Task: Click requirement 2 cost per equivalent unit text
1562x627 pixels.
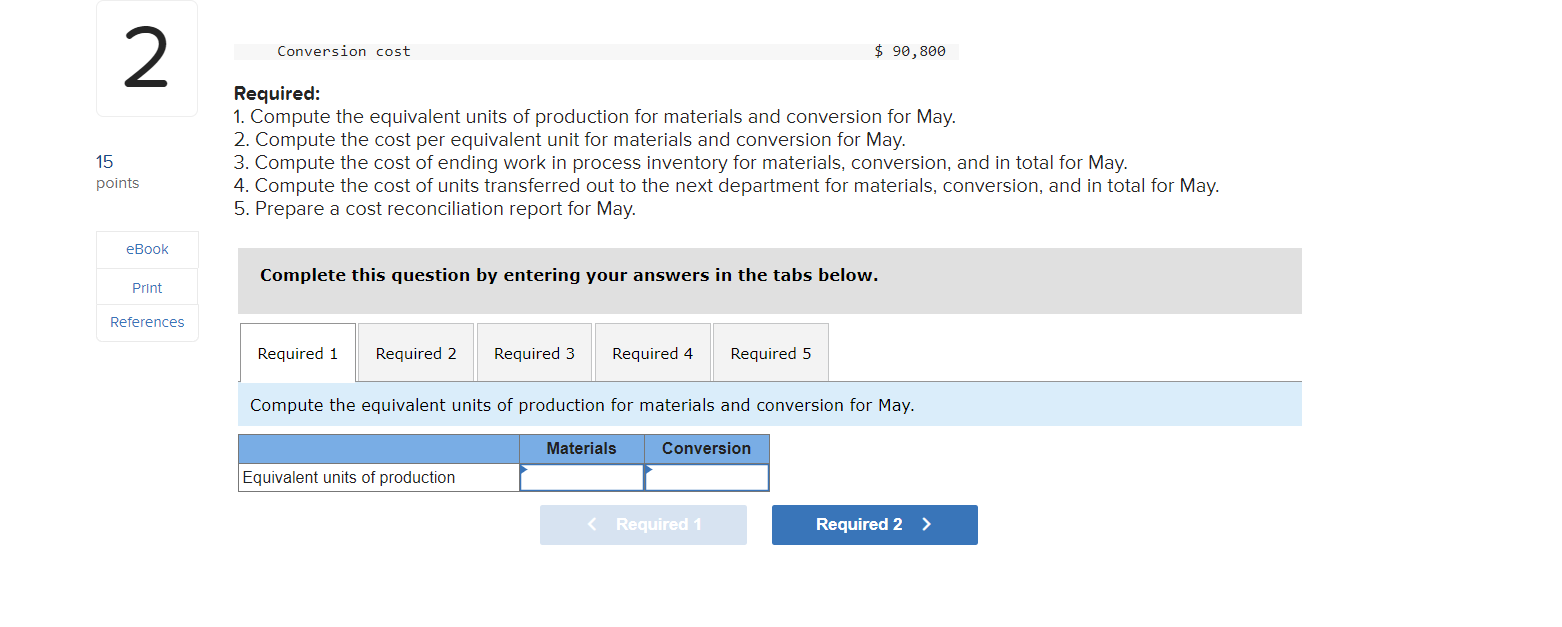Action: click(570, 140)
